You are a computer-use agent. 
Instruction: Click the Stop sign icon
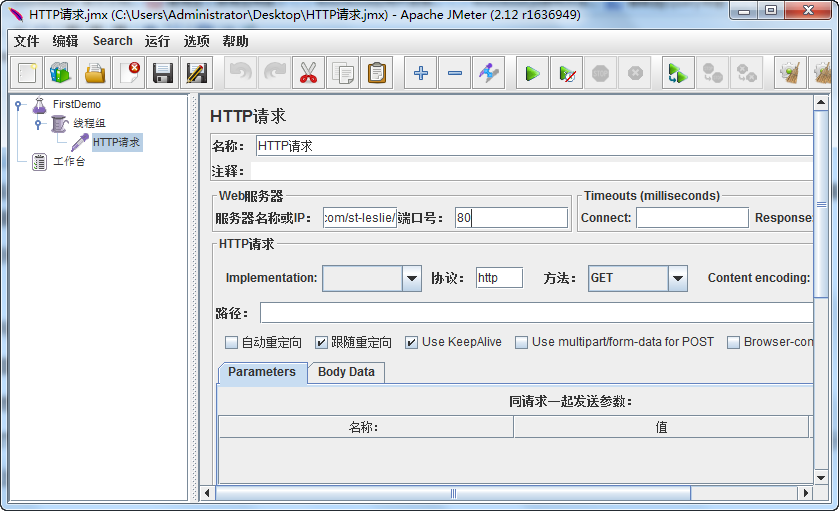(600, 73)
